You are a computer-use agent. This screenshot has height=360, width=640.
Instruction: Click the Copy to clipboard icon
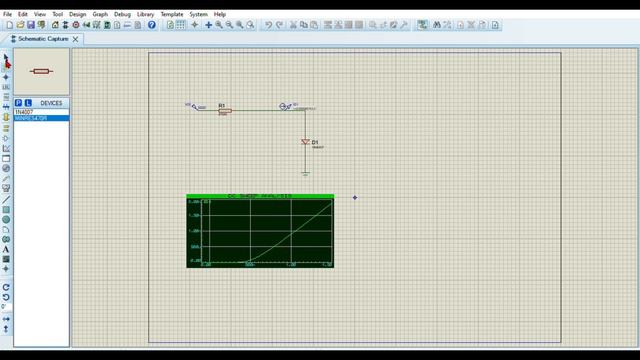304,25
